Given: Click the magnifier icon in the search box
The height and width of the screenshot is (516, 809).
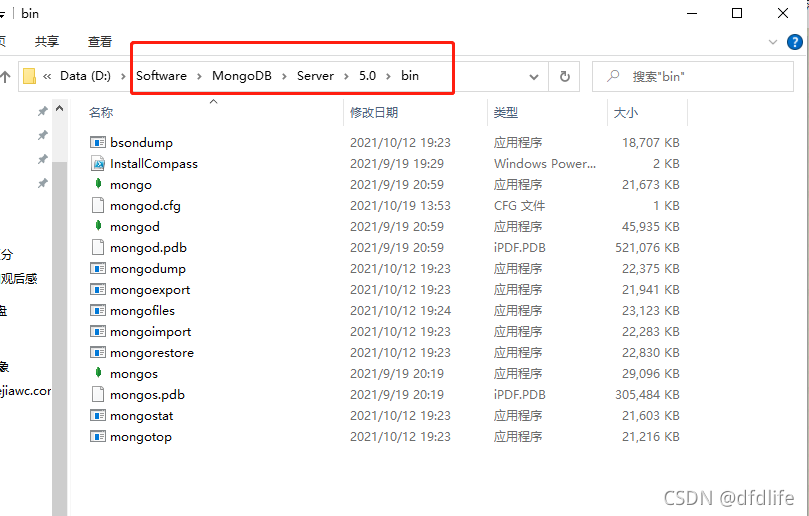Looking at the screenshot, I should [x=613, y=76].
